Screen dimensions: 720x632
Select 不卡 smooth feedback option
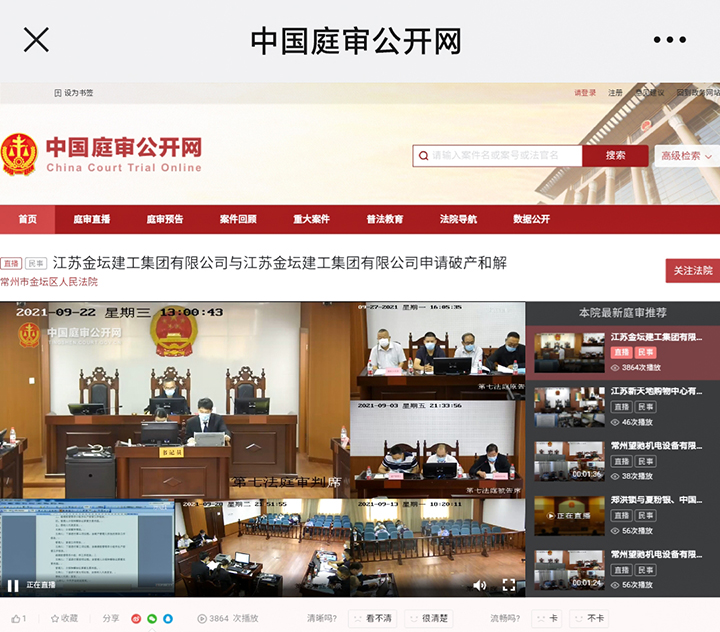point(589,619)
